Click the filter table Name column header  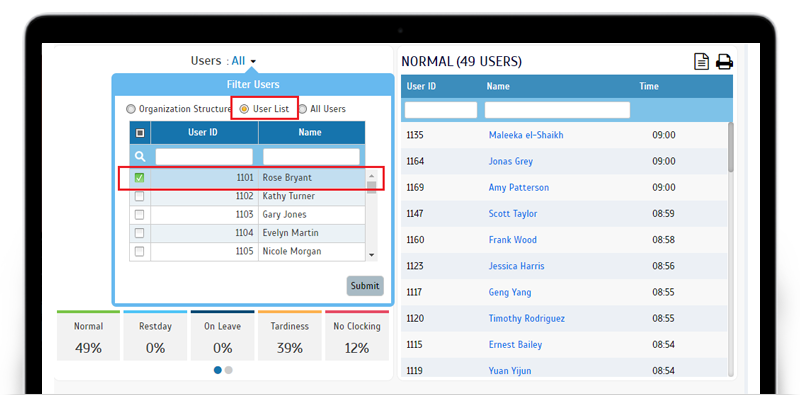point(311,132)
